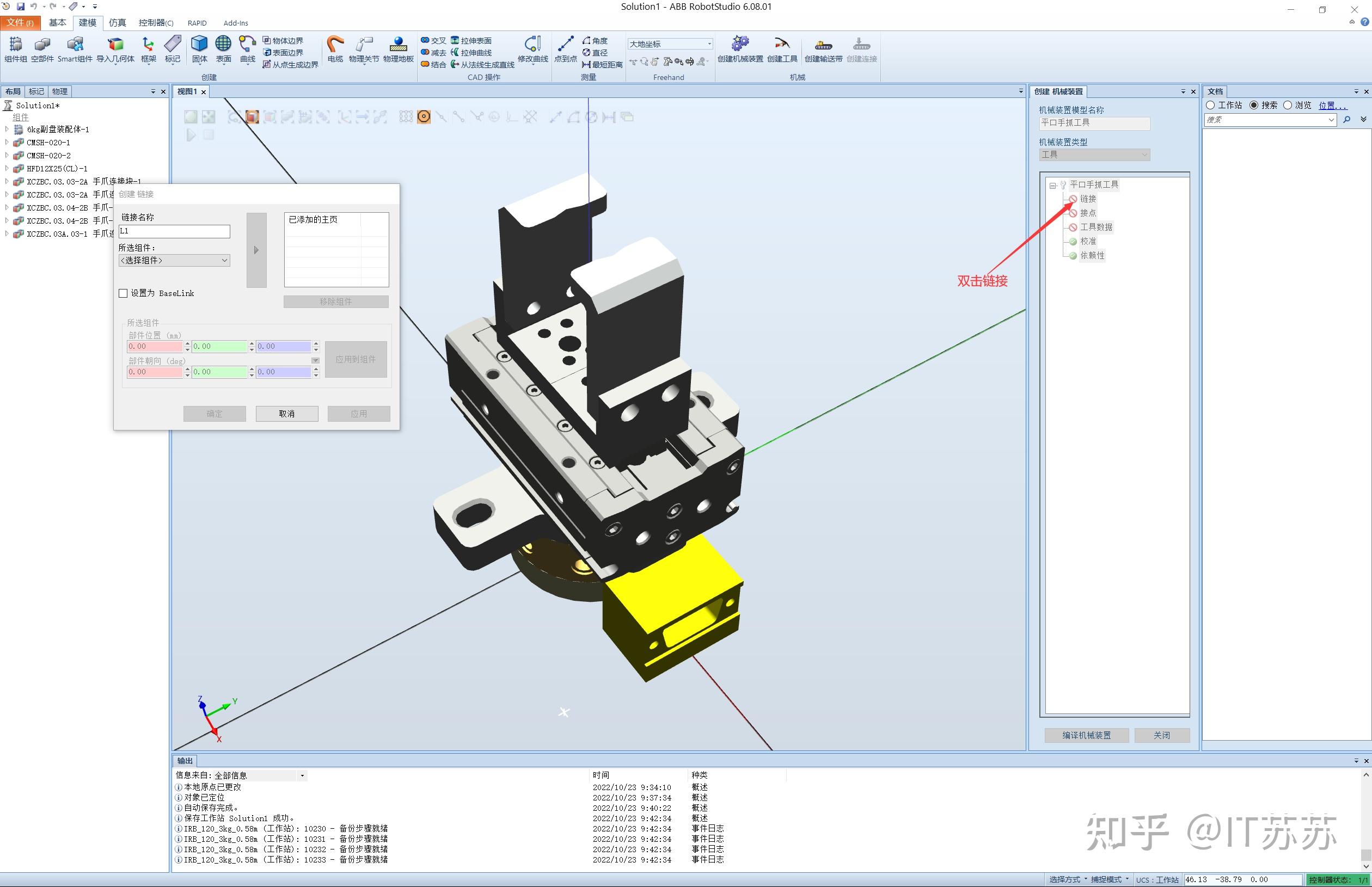Select the 框架 frame tool
Viewport: 1372px width, 887px height.
(x=149, y=49)
